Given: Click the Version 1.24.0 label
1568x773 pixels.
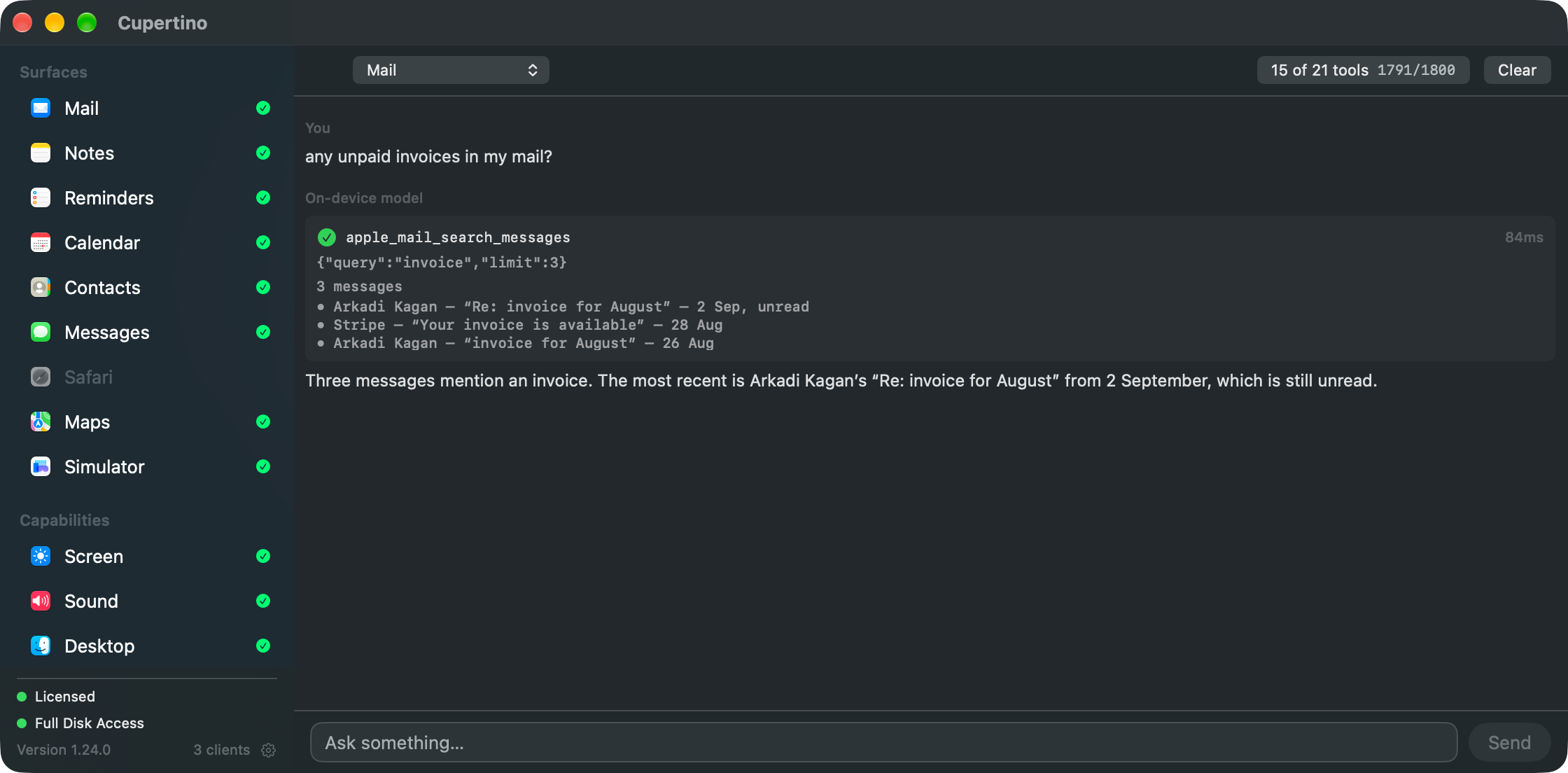Looking at the screenshot, I should (64, 750).
